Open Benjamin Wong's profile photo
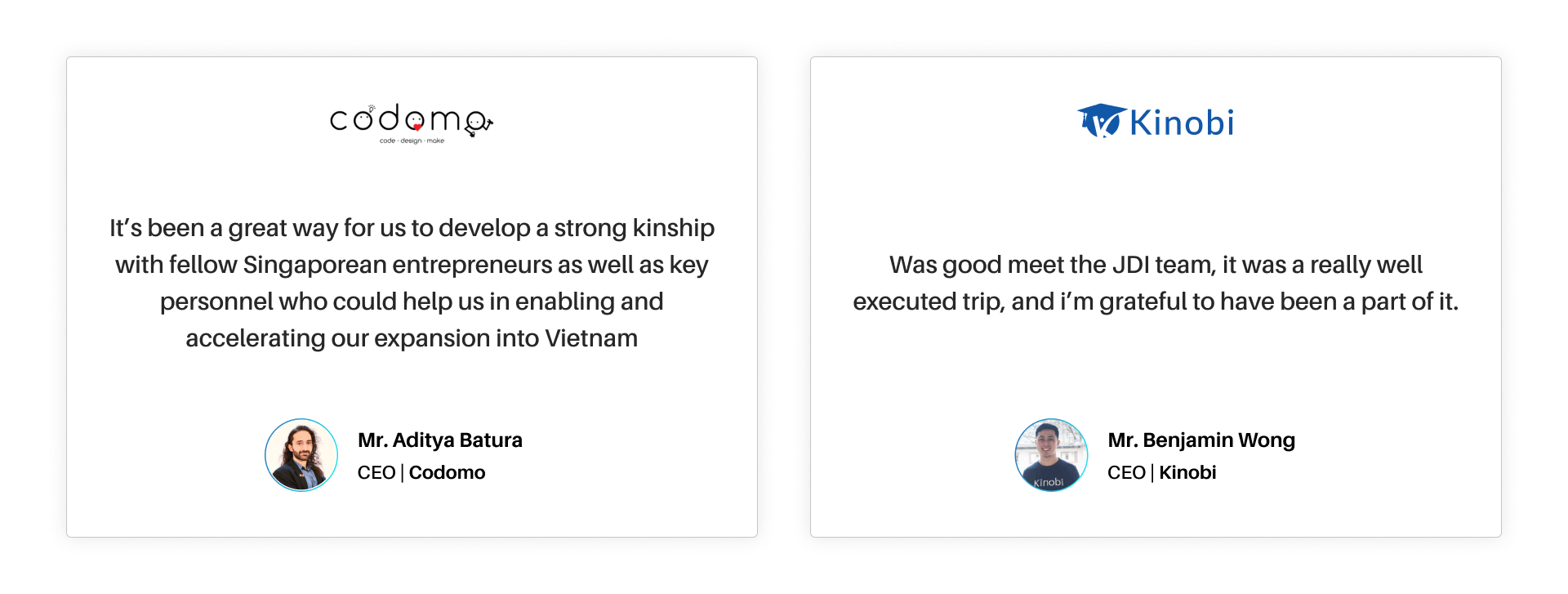Screen dimensions: 1568x594 1051,455
